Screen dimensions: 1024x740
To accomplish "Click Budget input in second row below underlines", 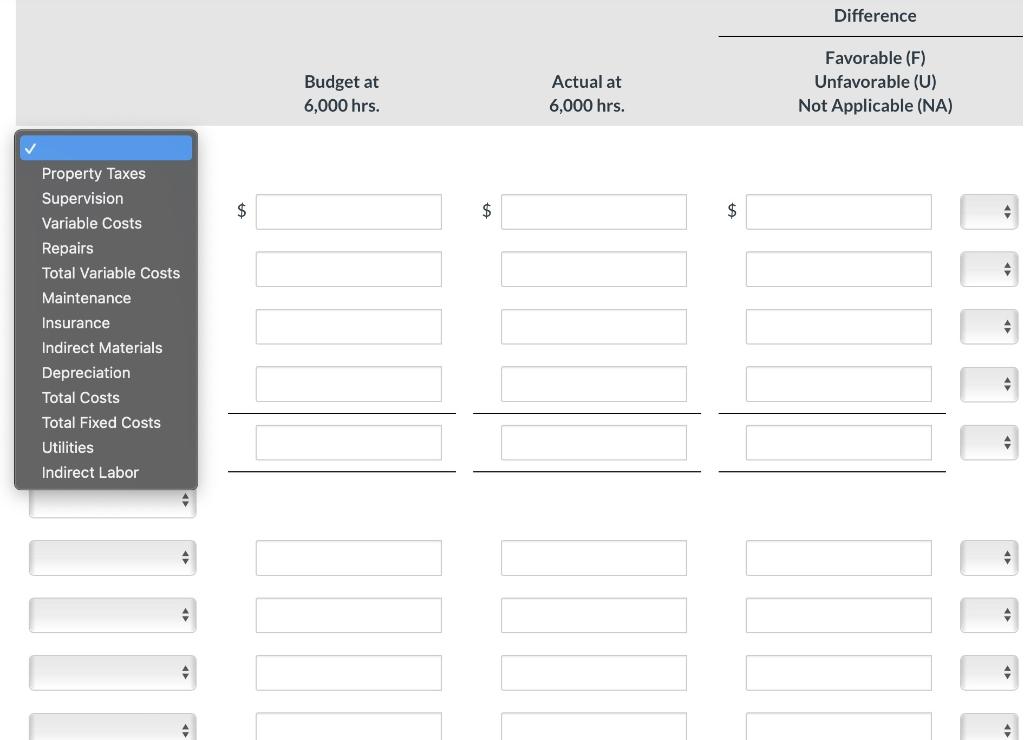I will tap(349, 615).
